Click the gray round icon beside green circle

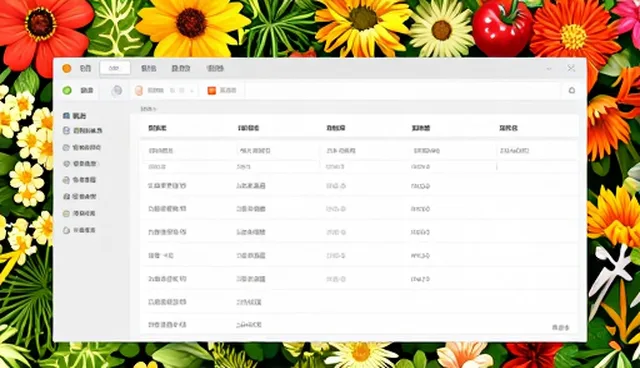pos(117,90)
